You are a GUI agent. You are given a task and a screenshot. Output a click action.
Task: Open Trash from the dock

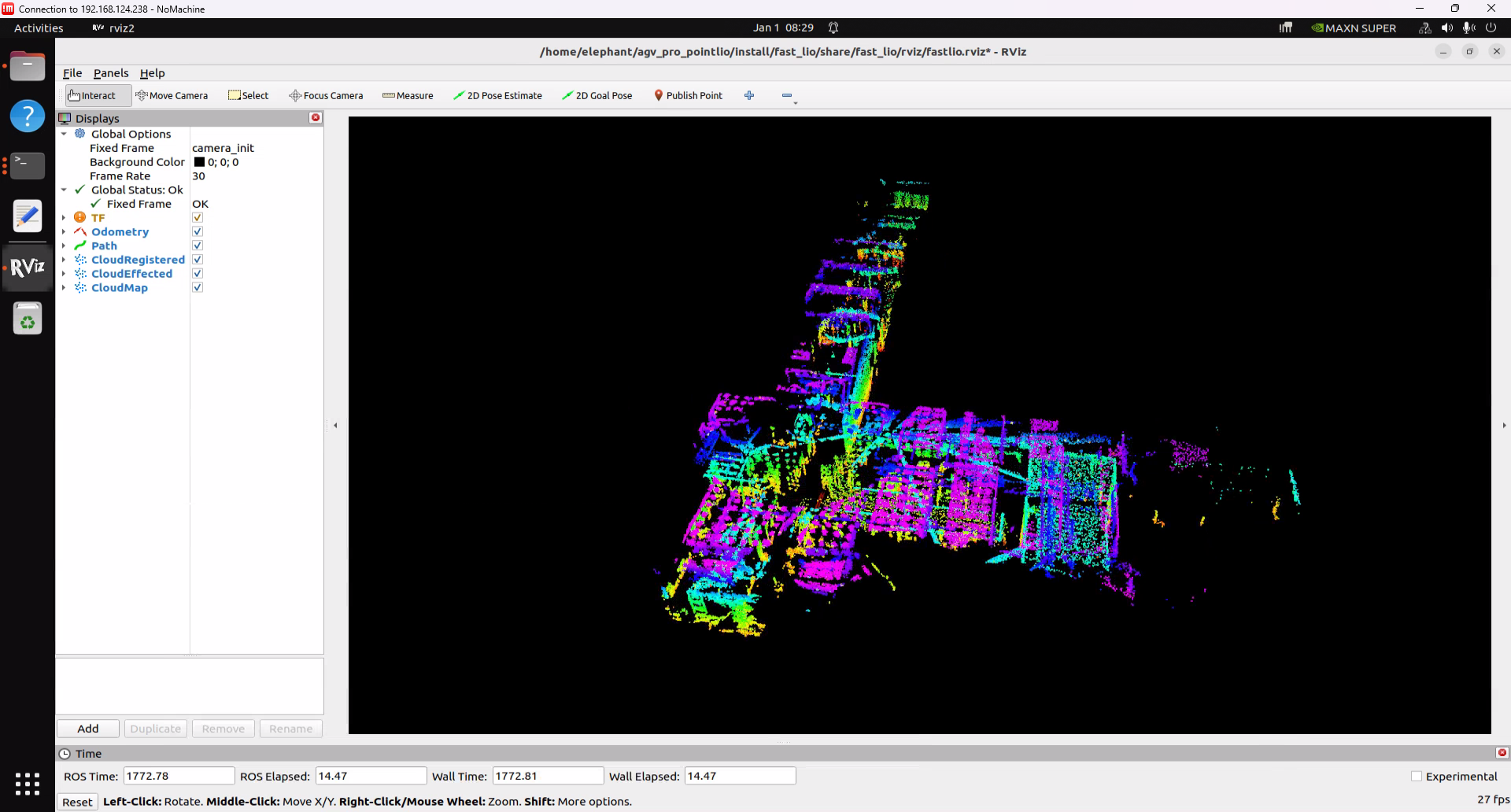click(x=28, y=319)
